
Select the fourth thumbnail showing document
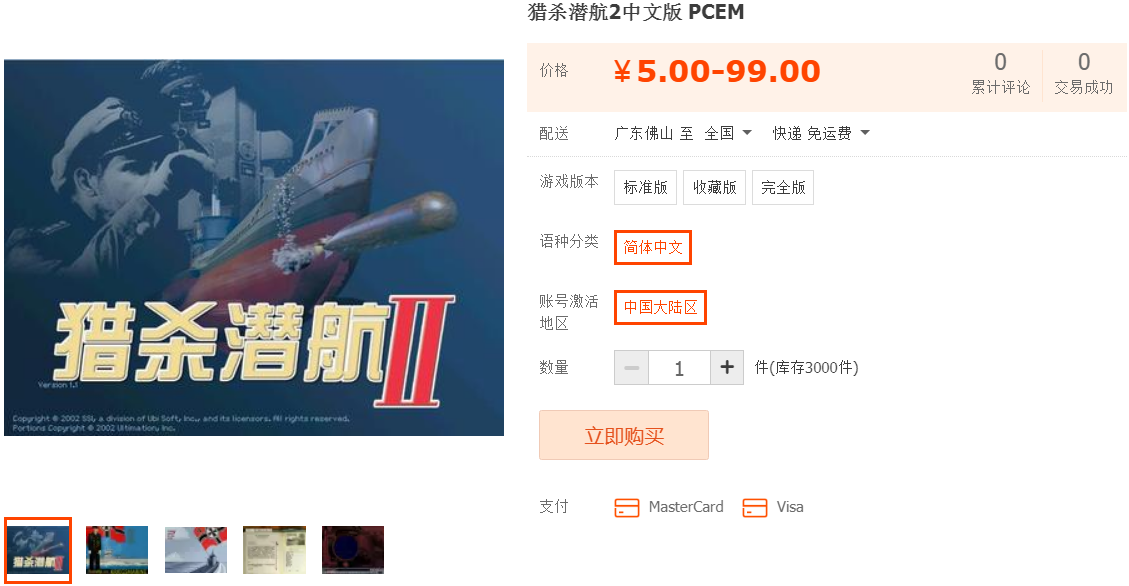coord(274,550)
